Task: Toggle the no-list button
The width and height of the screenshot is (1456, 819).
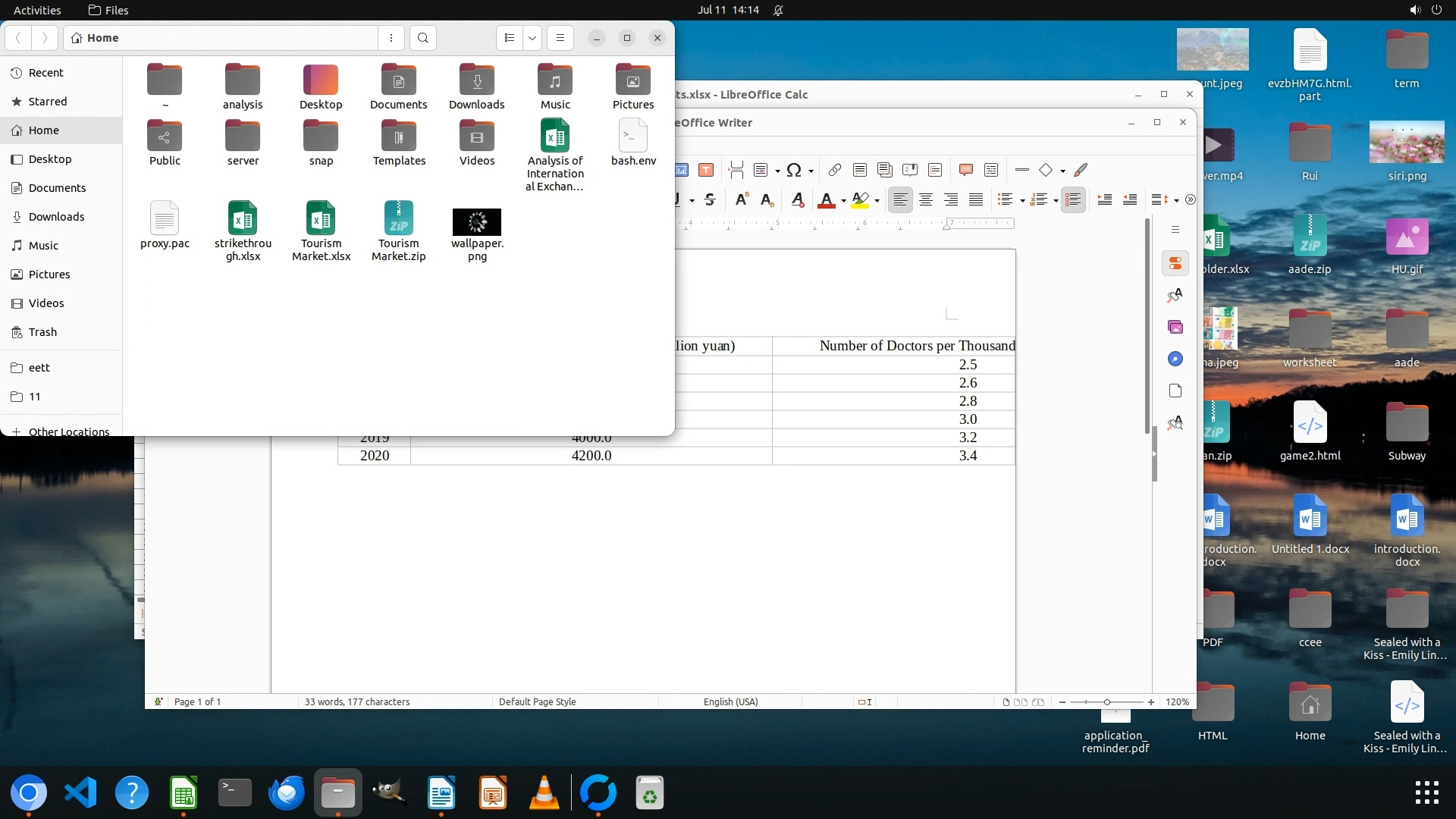Action: (x=1072, y=199)
